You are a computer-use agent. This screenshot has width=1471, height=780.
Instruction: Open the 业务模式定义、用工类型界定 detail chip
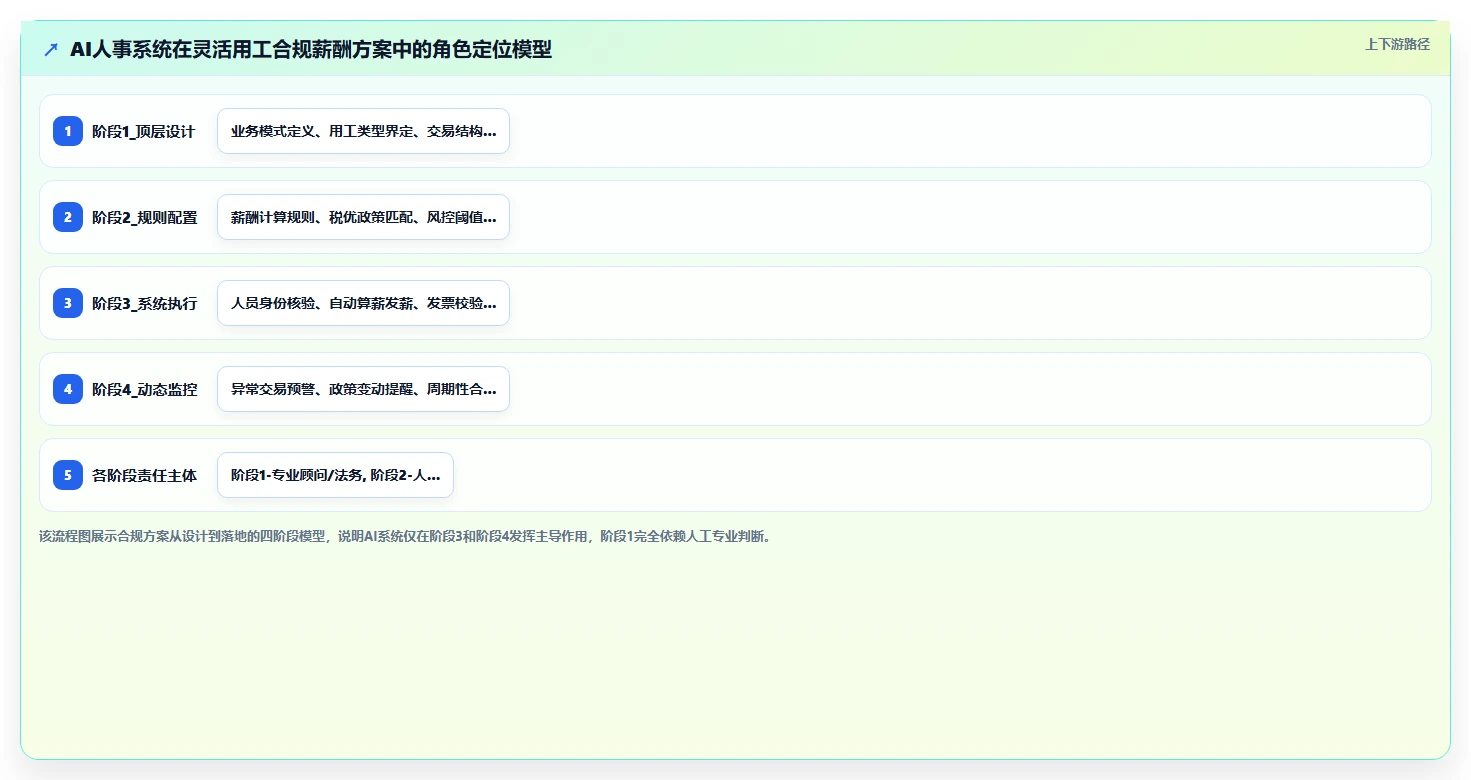click(x=363, y=131)
